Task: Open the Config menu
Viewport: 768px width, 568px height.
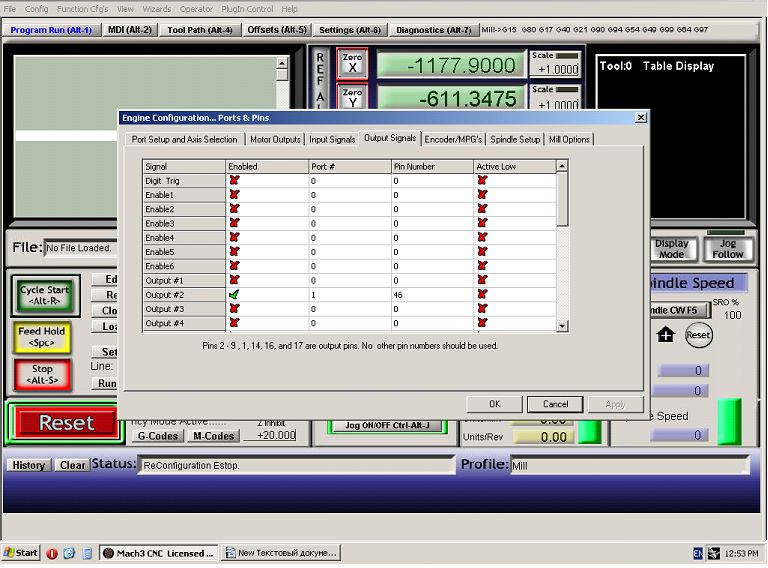Action: [x=36, y=9]
